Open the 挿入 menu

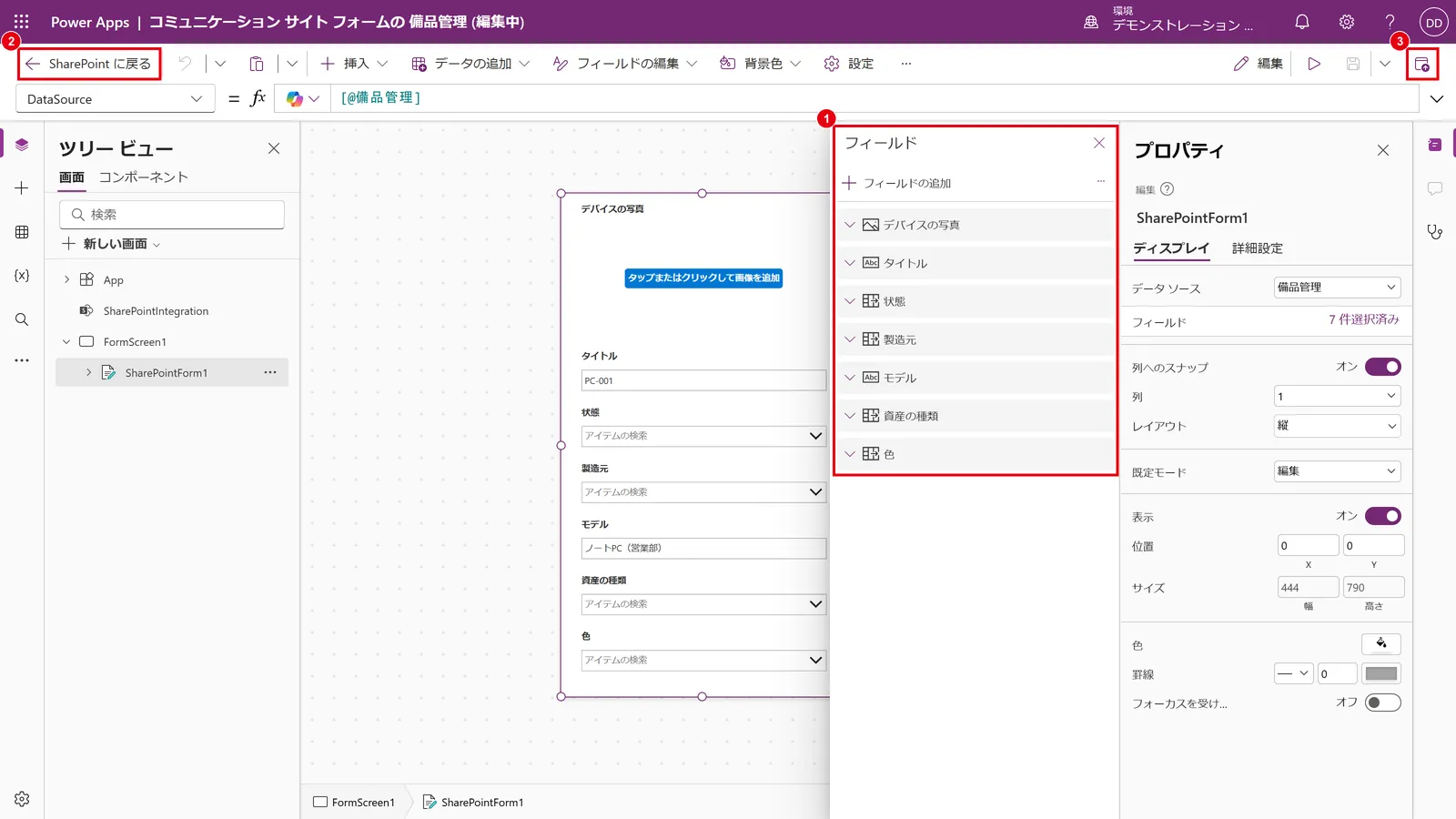354,64
